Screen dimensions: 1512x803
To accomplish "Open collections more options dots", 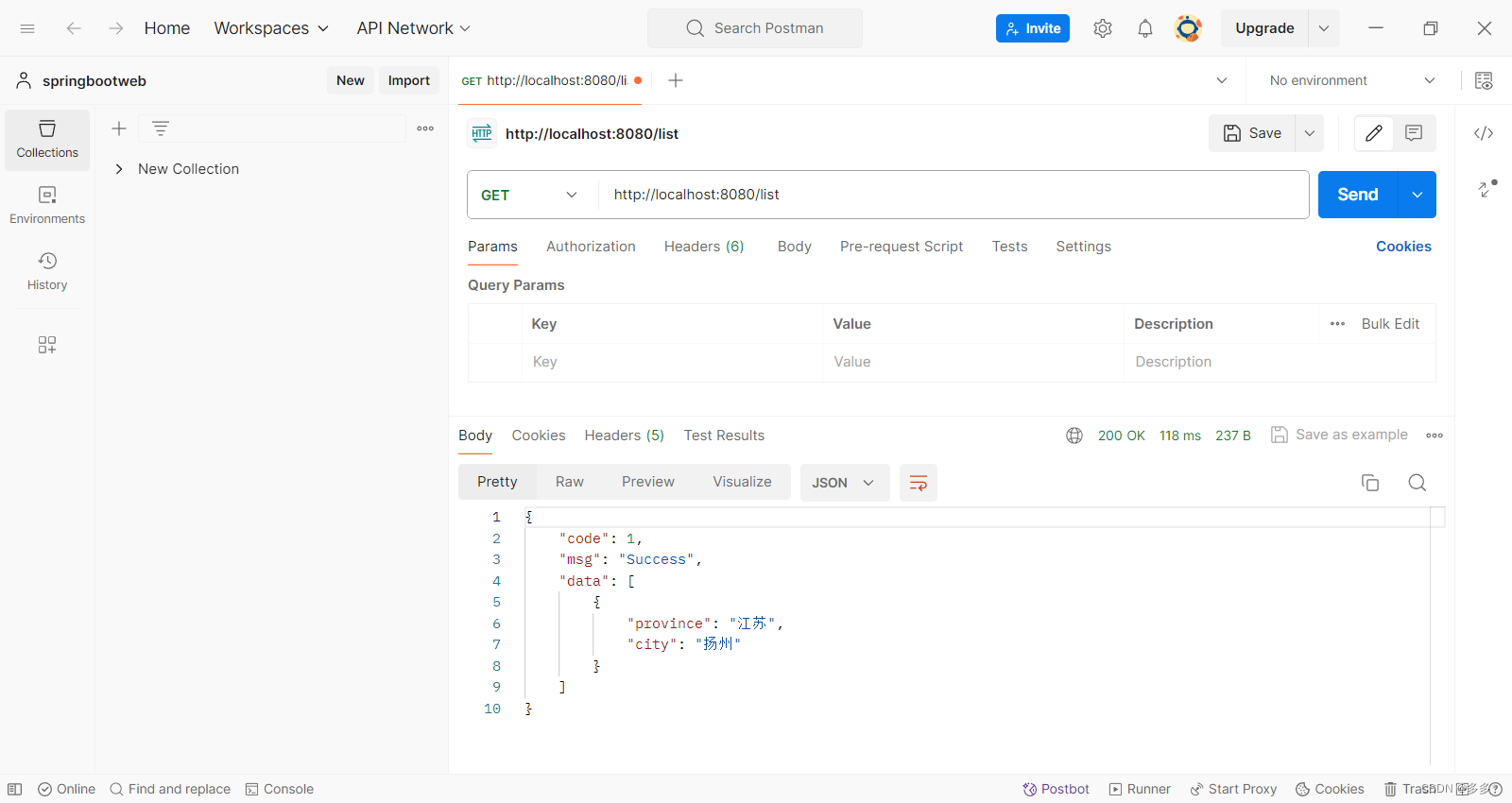I will click(x=425, y=128).
